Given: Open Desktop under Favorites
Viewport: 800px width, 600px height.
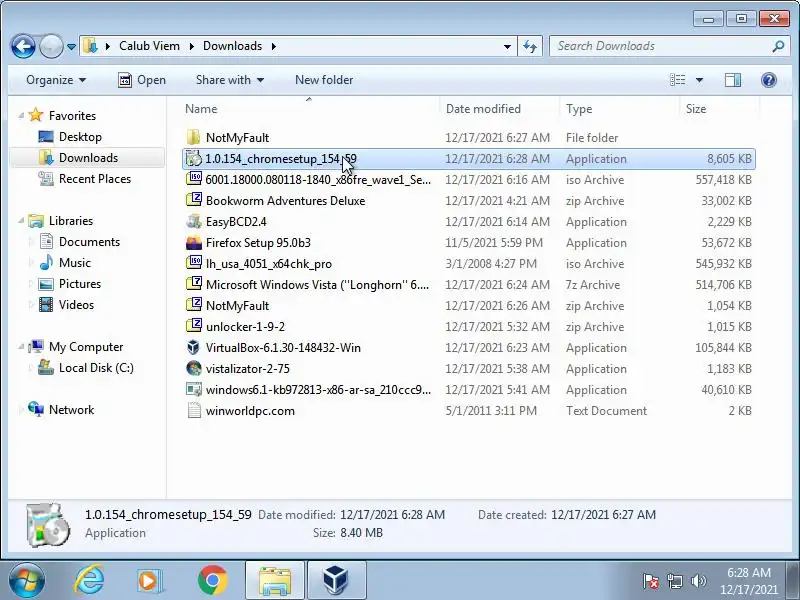Looking at the screenshot, I should coord(80,137).
